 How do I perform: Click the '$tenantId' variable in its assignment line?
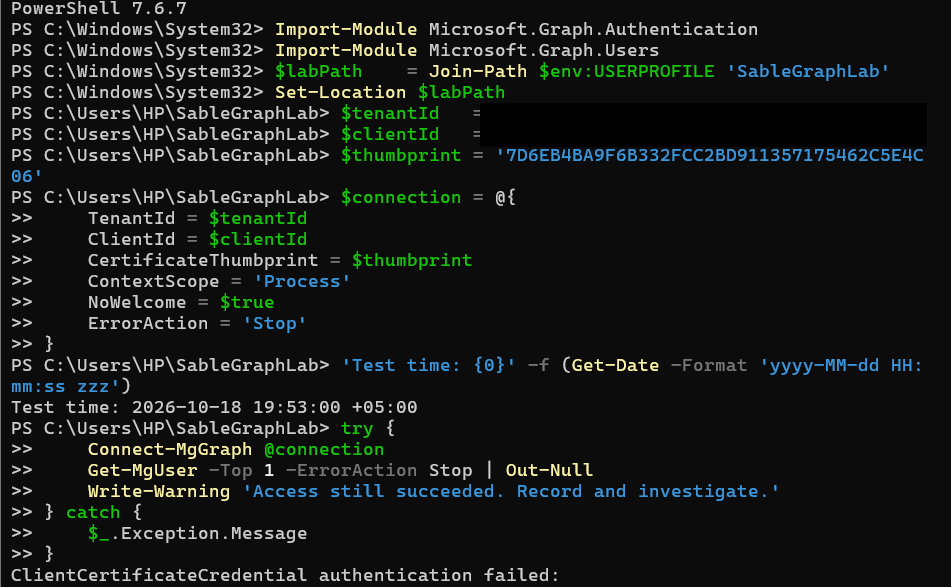[x=389, y=113]
